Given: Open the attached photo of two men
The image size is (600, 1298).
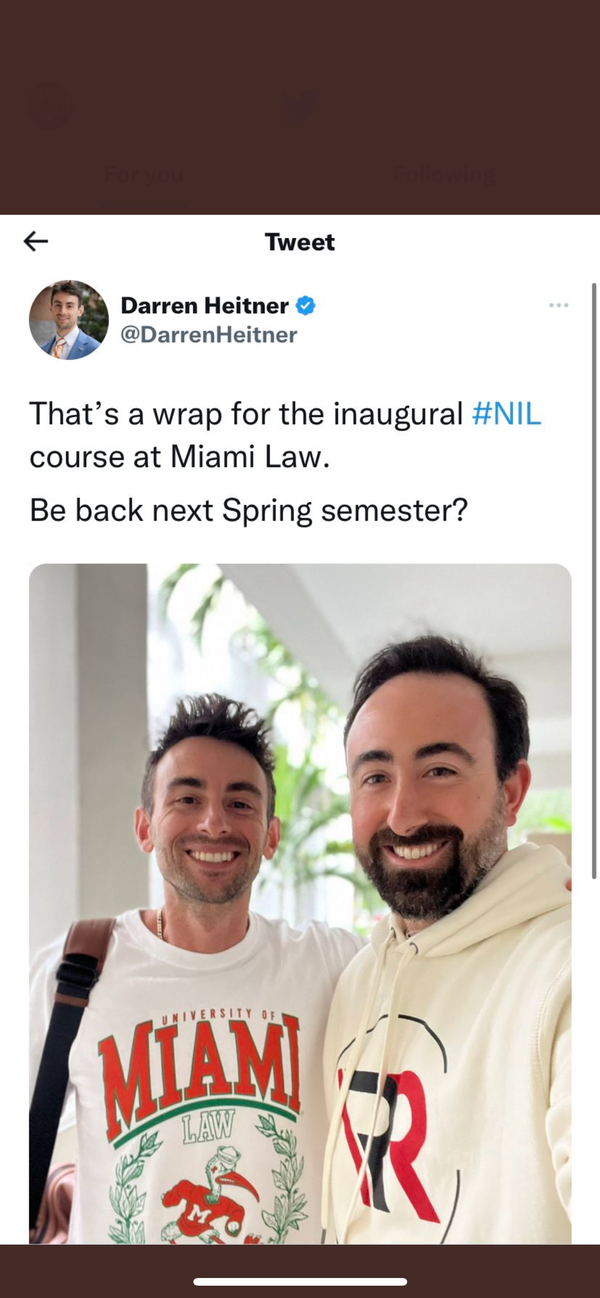Looking at the screenshot, I should [x=300, y=904].
